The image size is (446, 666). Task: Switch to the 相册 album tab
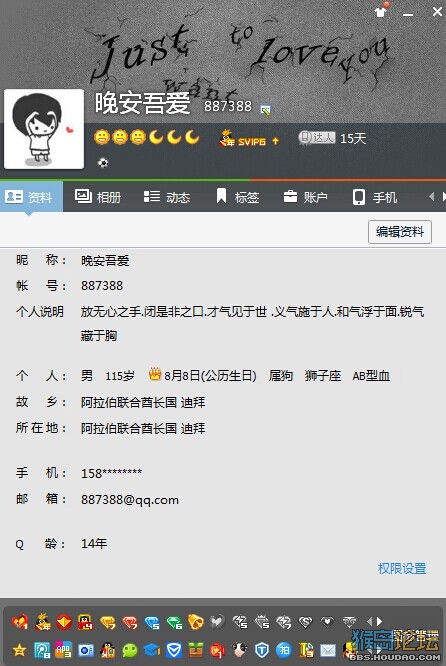pos(98,197)
